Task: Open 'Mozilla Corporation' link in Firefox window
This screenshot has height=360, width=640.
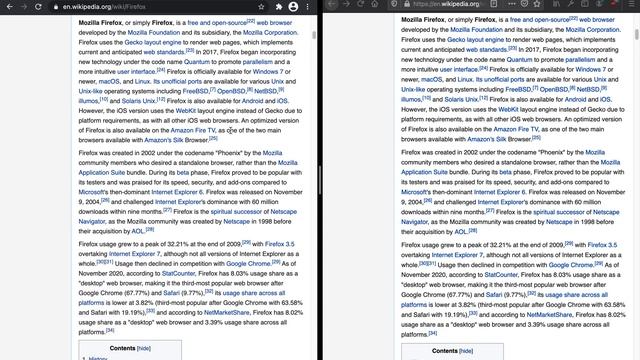Action: pyautogui.click(x=593, y=30)
